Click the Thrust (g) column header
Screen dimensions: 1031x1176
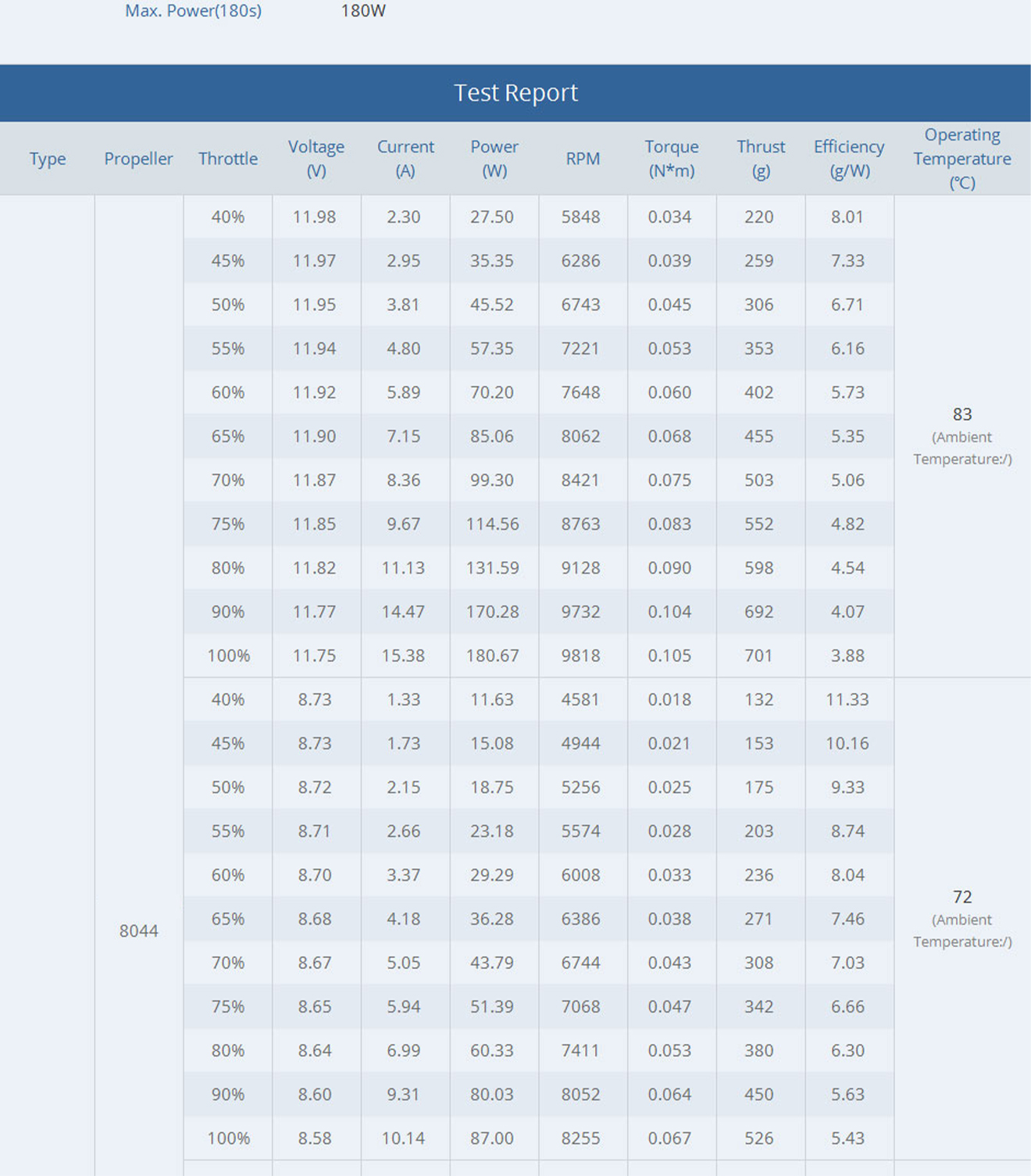pos(761,159)
